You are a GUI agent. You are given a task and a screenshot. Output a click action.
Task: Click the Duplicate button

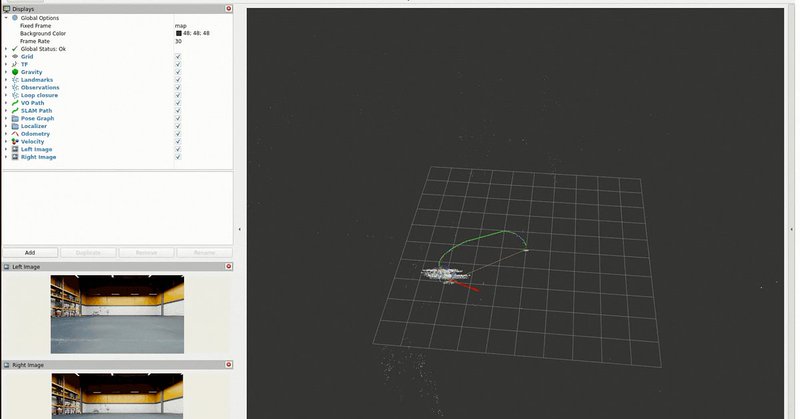(x=88, y=253)
